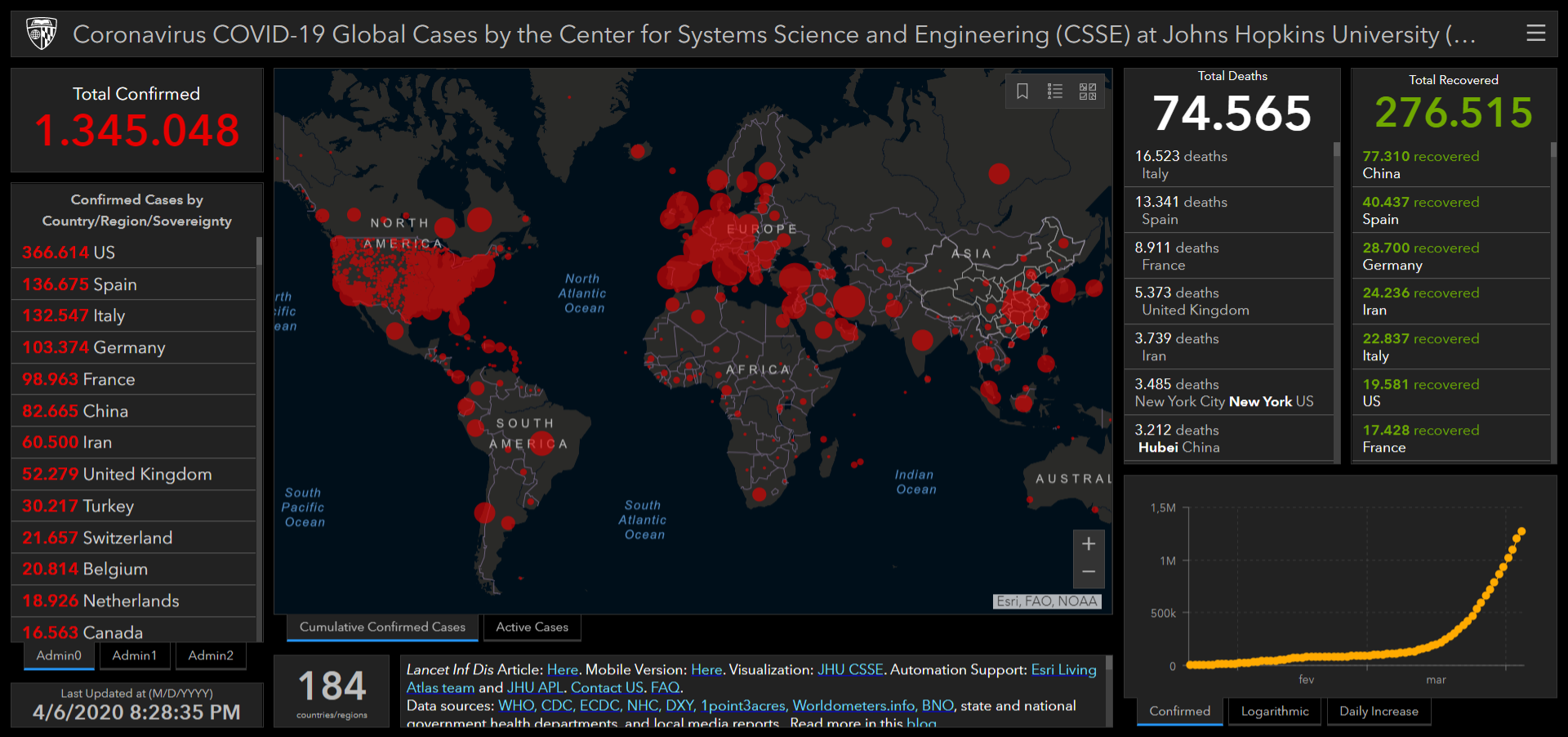
Task: Switch chart to Daily Increase tab
Action: click(1379, 711)
